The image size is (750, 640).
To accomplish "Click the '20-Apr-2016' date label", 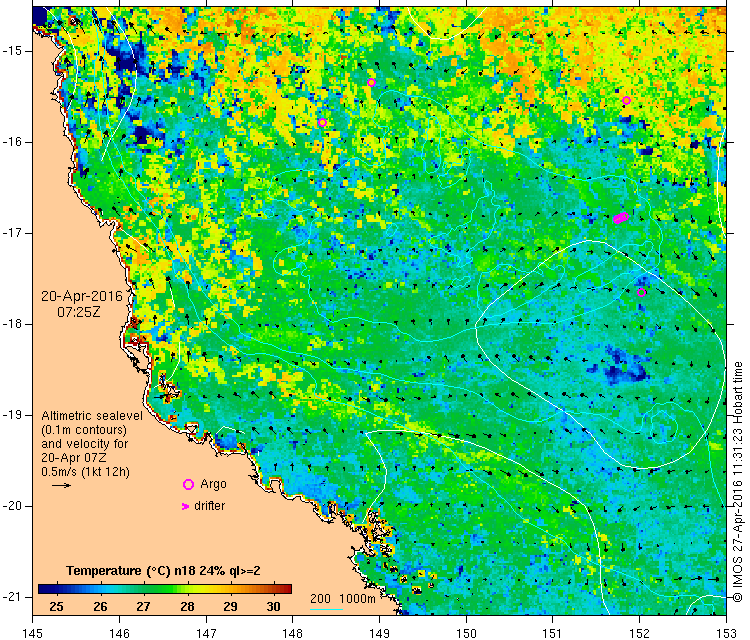I will 82,296.
